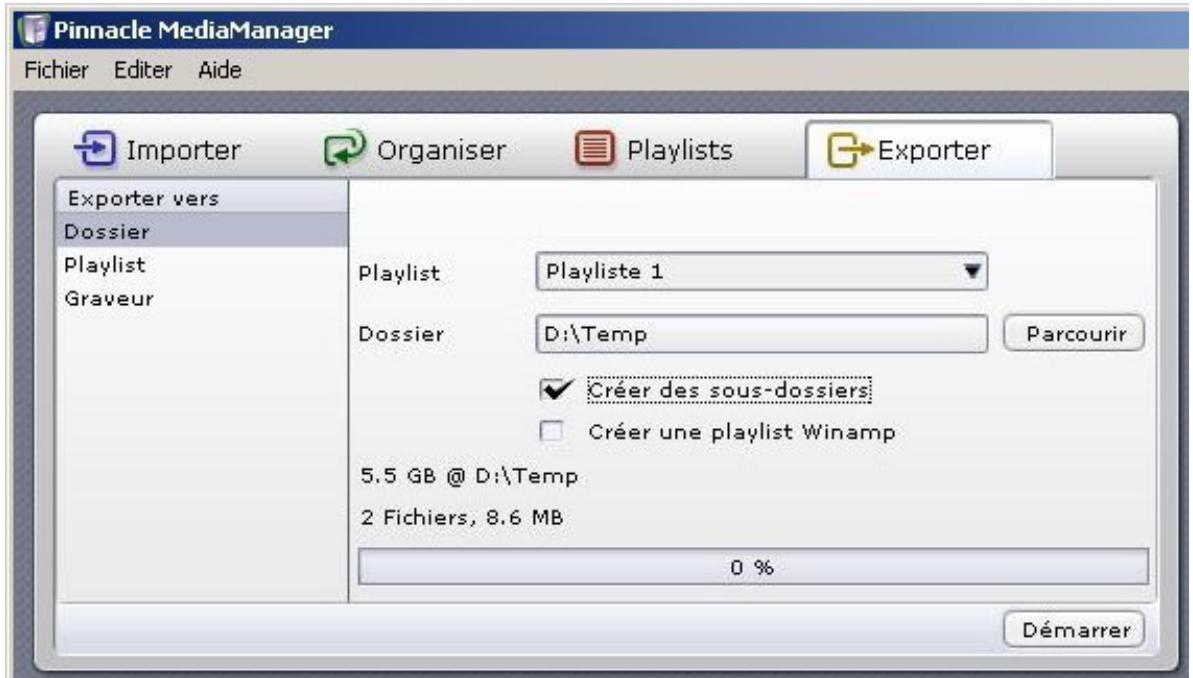This screenshot has height=678, width=1193.
Task: Select Graveur in the Exporter vers list
Action: click(202, 298)
